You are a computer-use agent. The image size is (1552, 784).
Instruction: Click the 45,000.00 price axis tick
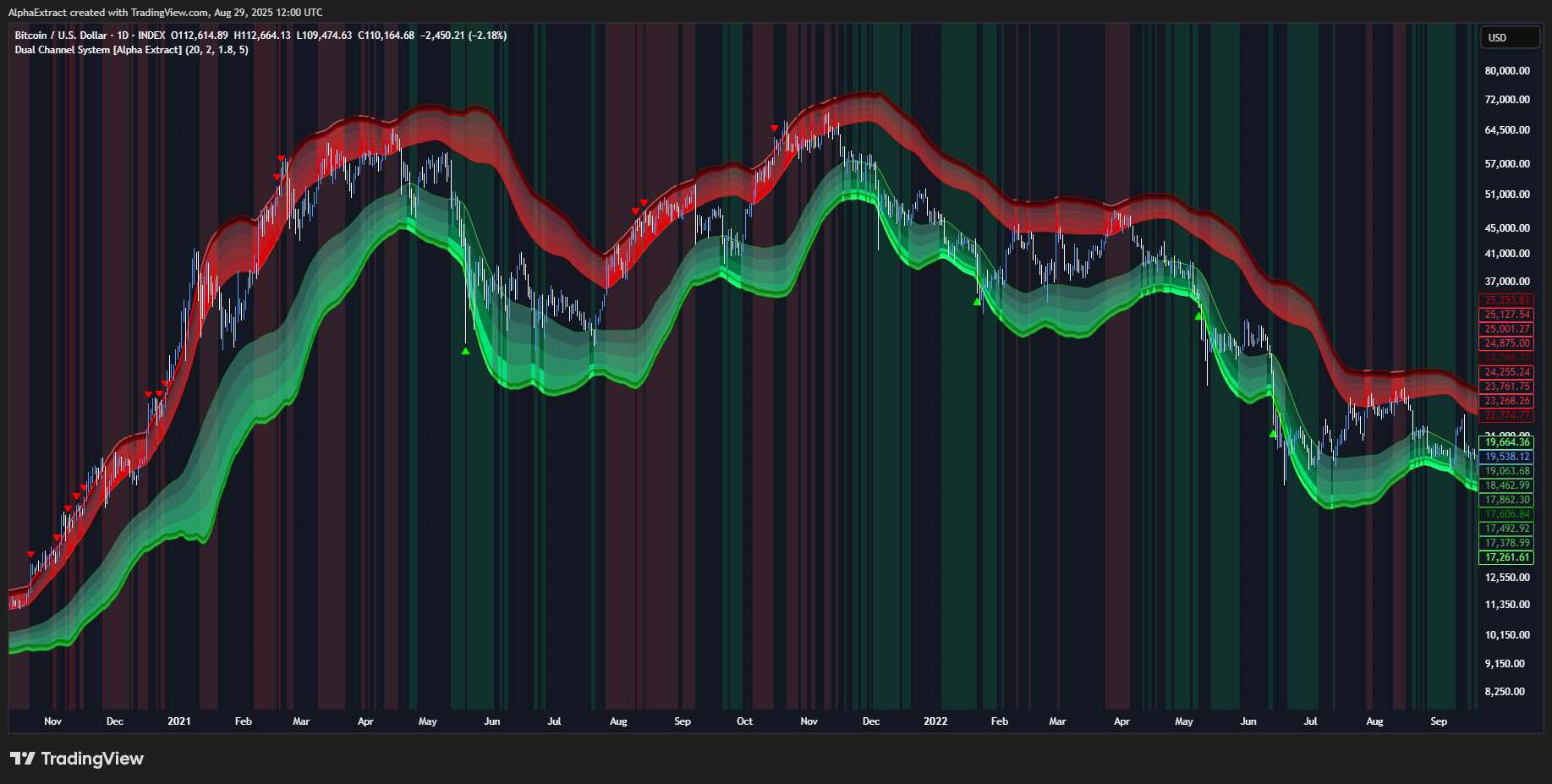pos(1507,228)
